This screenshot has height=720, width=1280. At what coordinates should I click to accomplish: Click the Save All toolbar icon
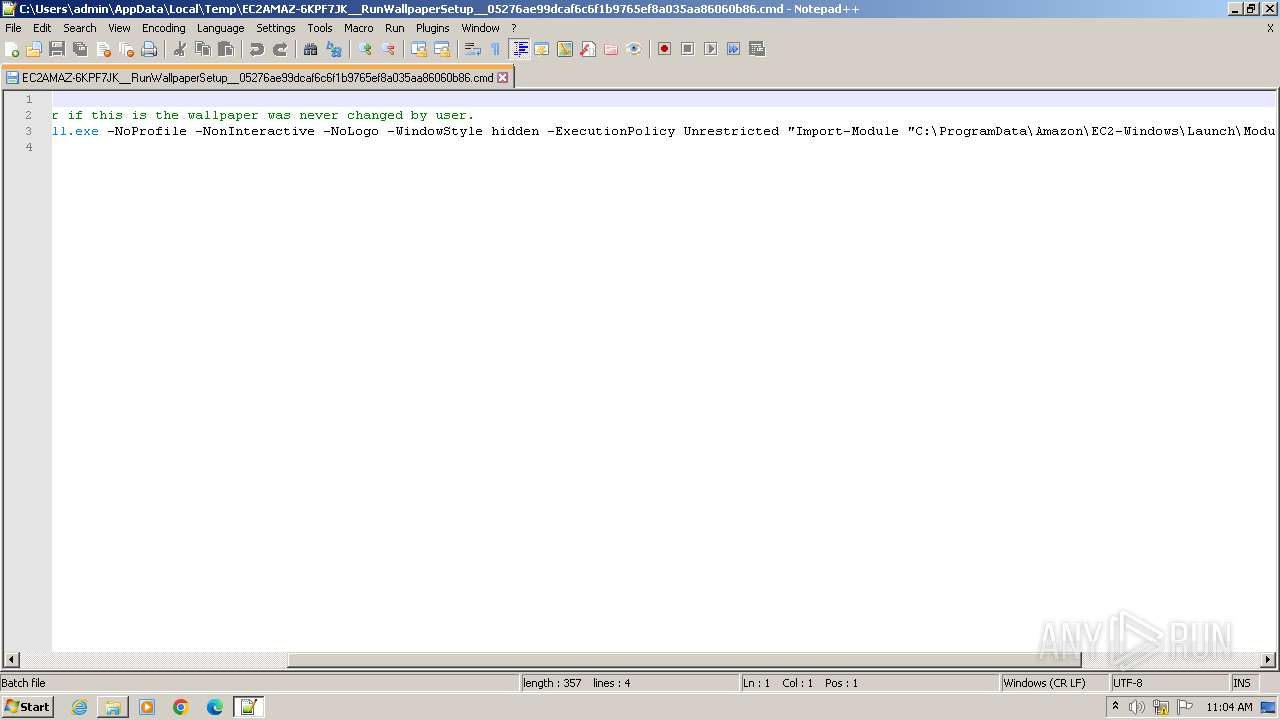[80, 49]
